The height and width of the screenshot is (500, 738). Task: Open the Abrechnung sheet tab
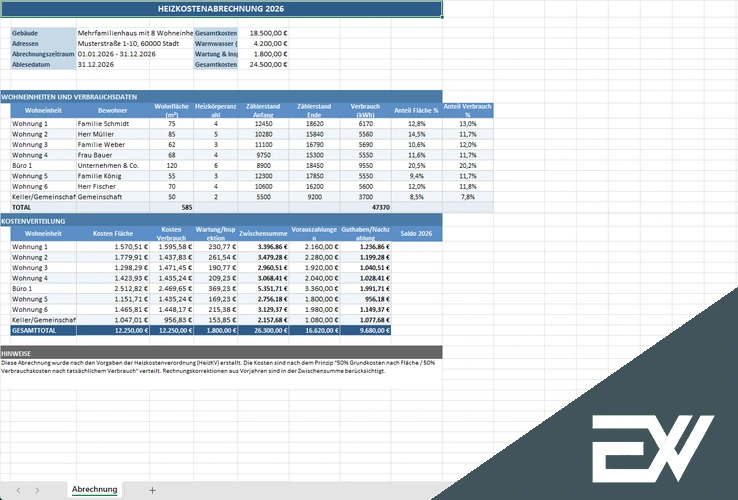(95, 489)
